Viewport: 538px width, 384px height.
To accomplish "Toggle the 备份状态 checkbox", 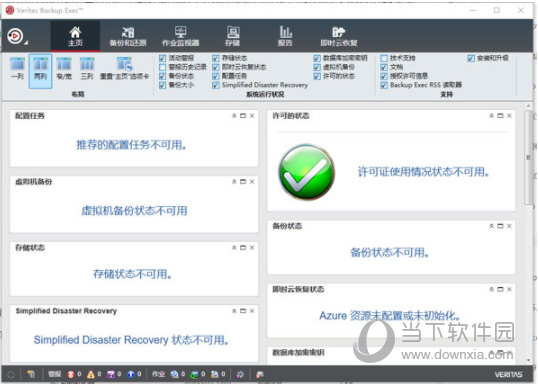I will pyautogui.click(x=163, y=76).
